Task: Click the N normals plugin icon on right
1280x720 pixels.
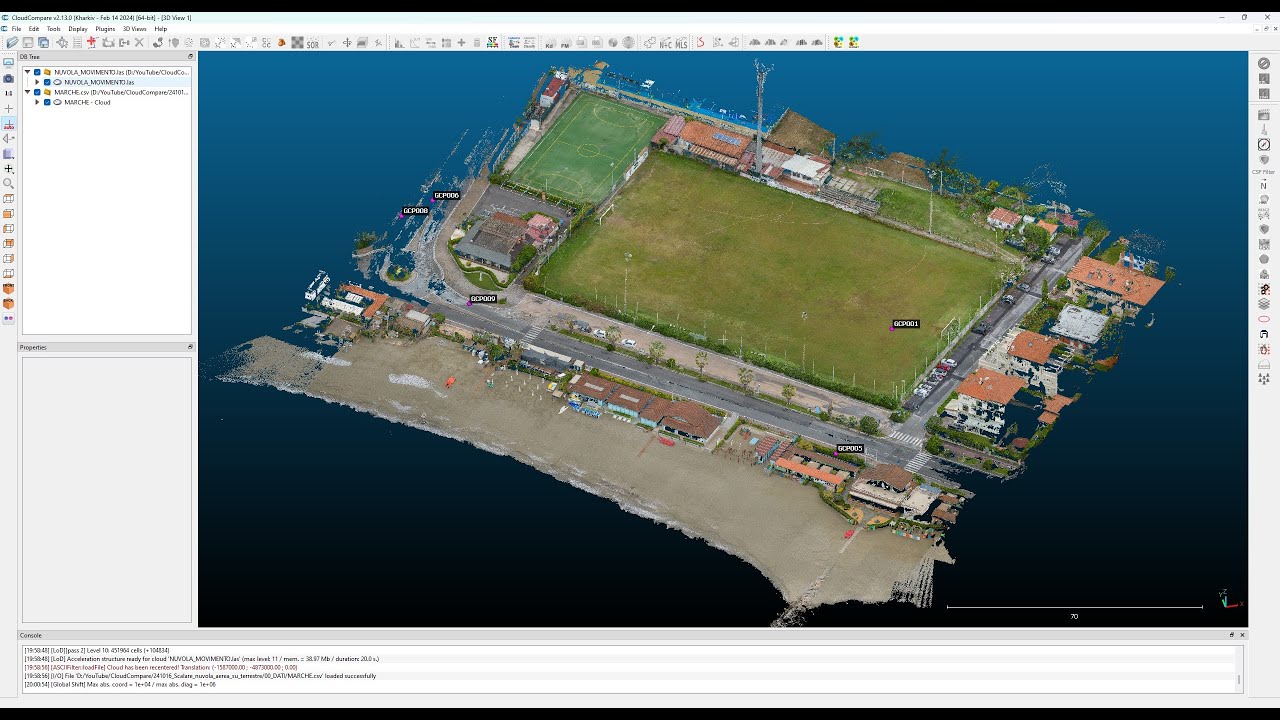Action: 1264,185
